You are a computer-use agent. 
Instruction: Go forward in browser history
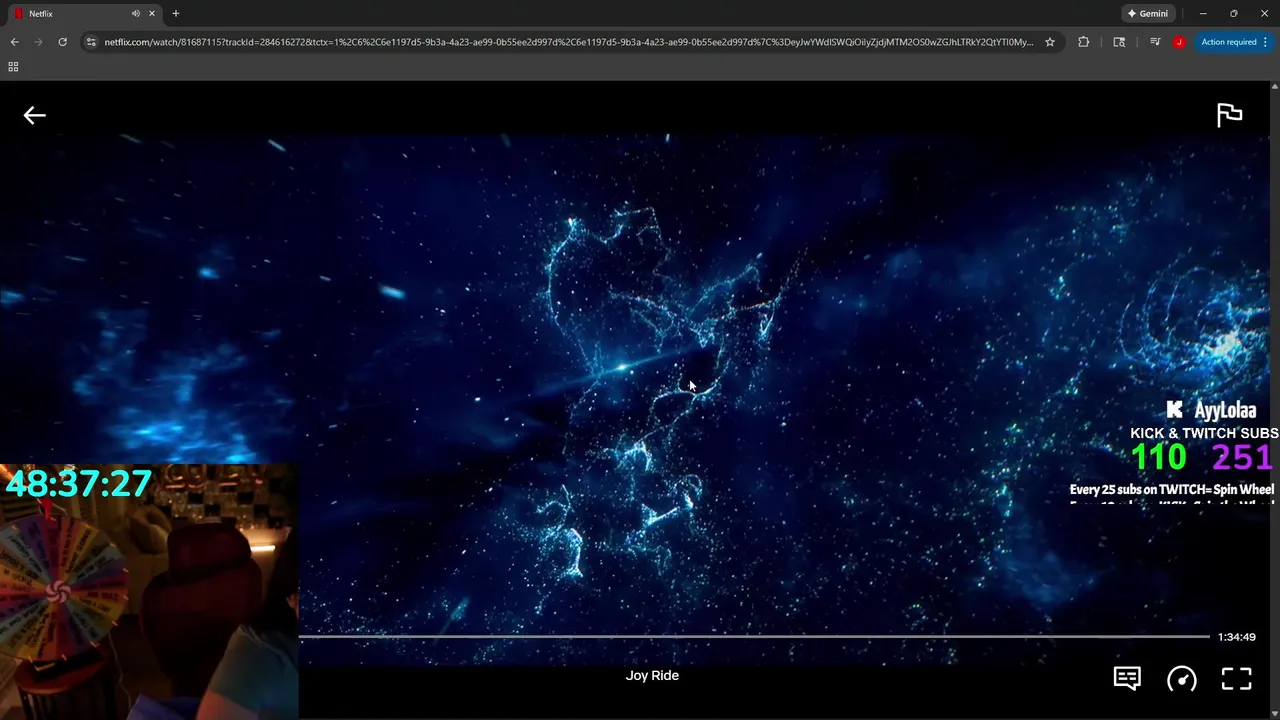38,42
